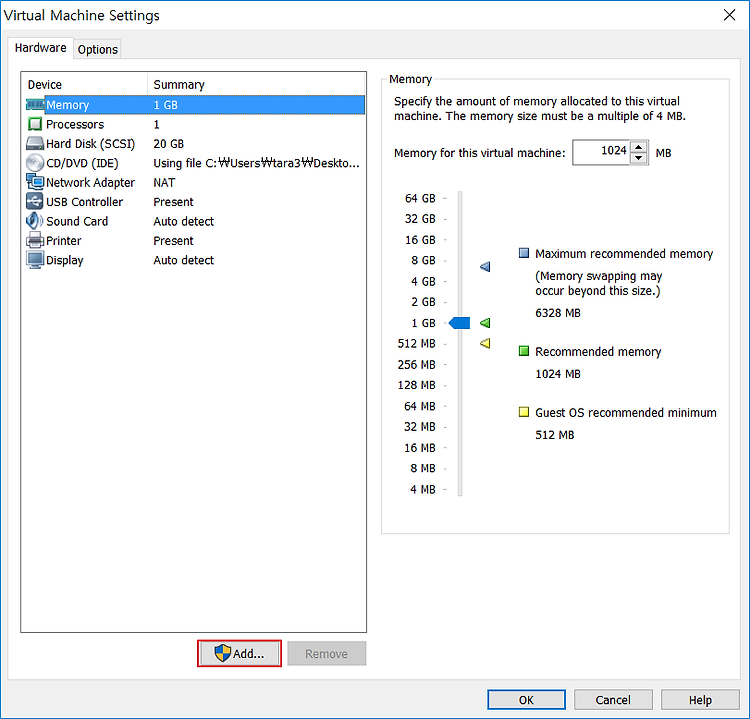Click the 16 GB slider scale label

click(x=420, y=240)
